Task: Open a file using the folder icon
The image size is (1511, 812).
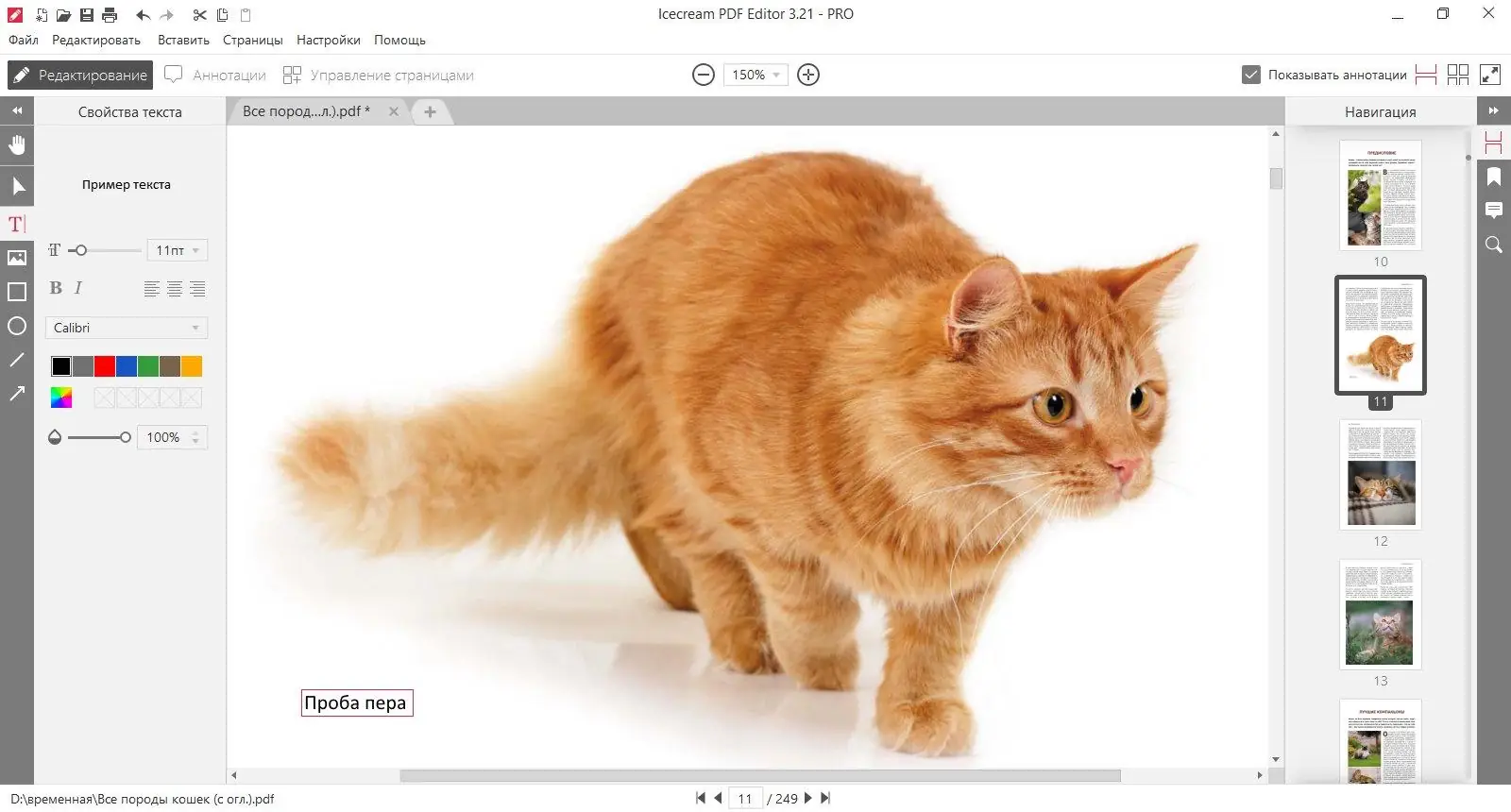Action: tap(63, 15)
